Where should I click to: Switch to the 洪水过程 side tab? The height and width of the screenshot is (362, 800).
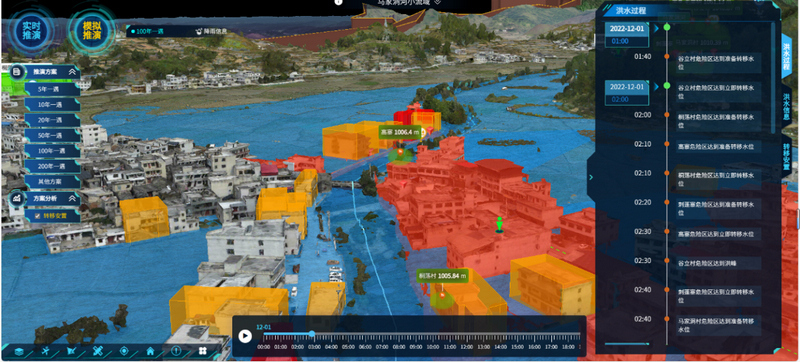click(786, 55)
